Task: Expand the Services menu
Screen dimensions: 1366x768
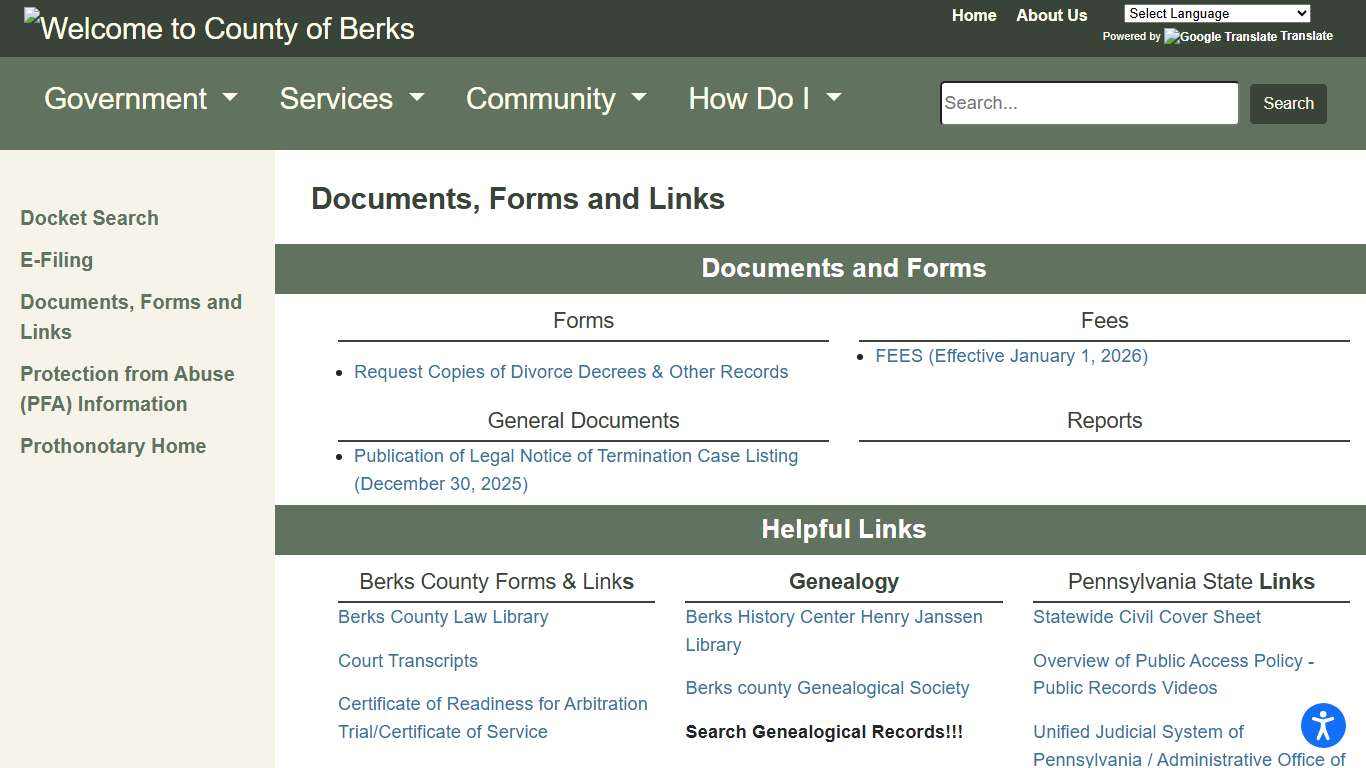Action: (351, 98)
